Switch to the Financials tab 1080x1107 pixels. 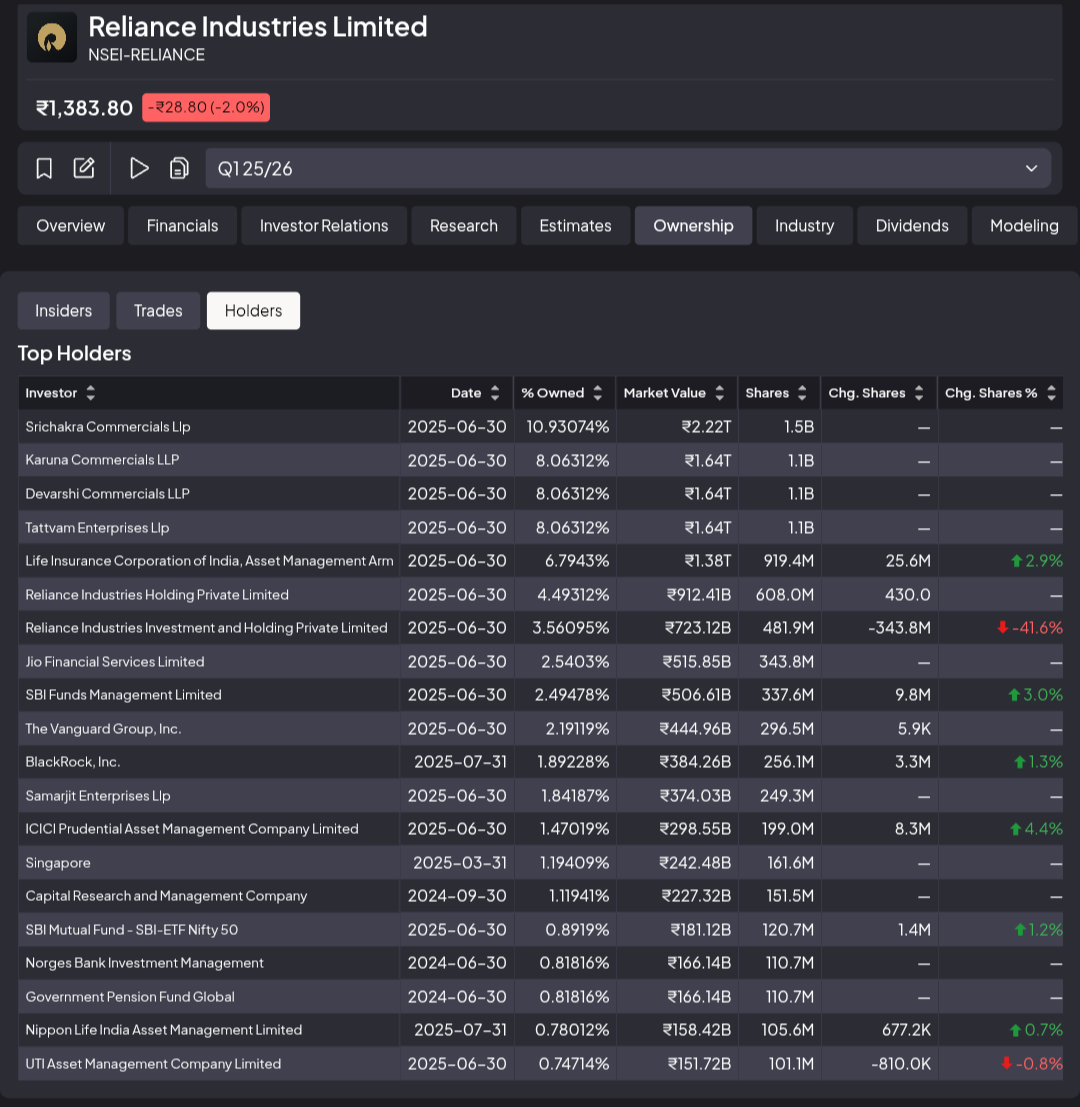click(182, 226)
